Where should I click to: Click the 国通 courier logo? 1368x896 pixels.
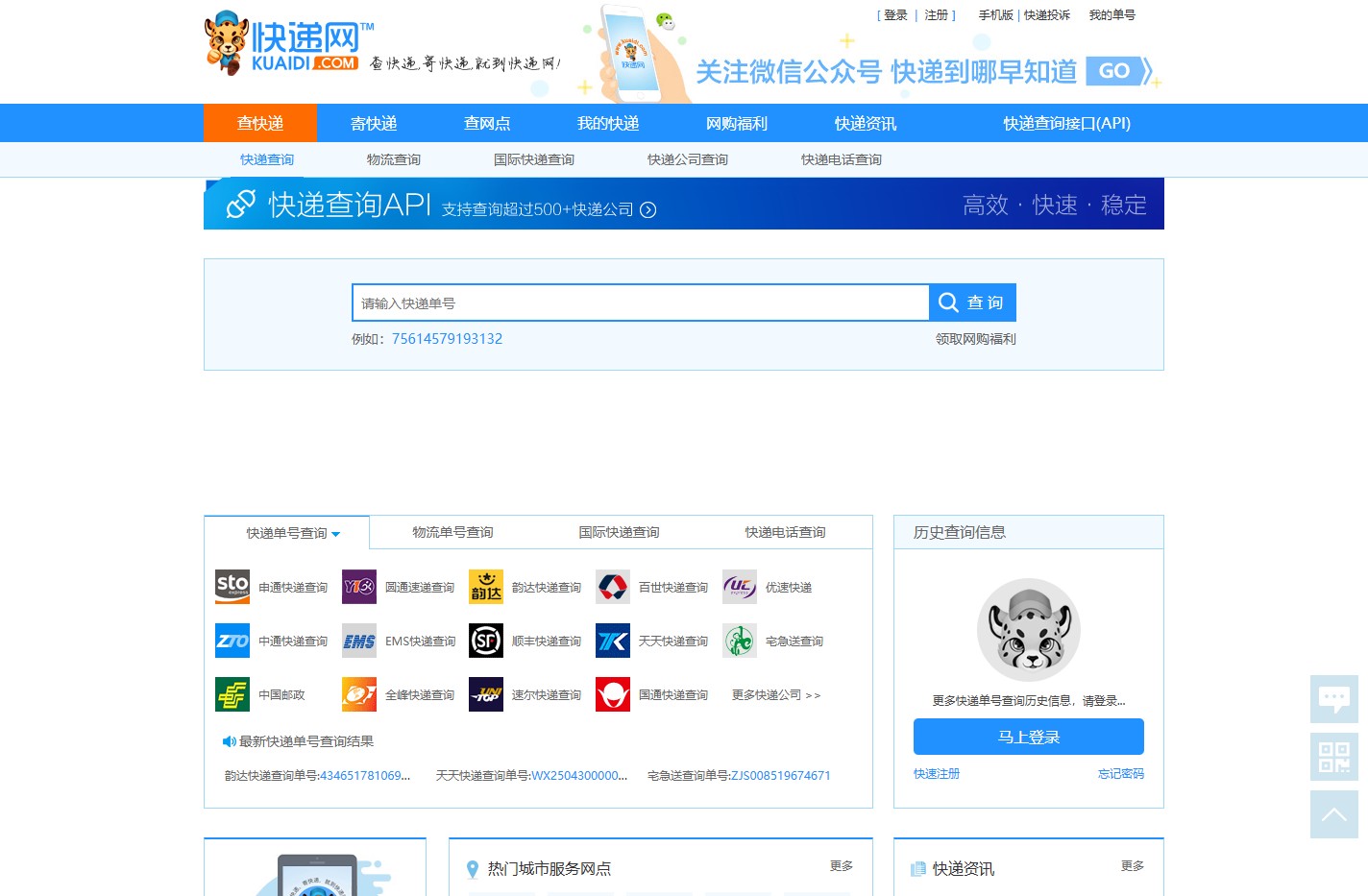click(x=613, y=694)
